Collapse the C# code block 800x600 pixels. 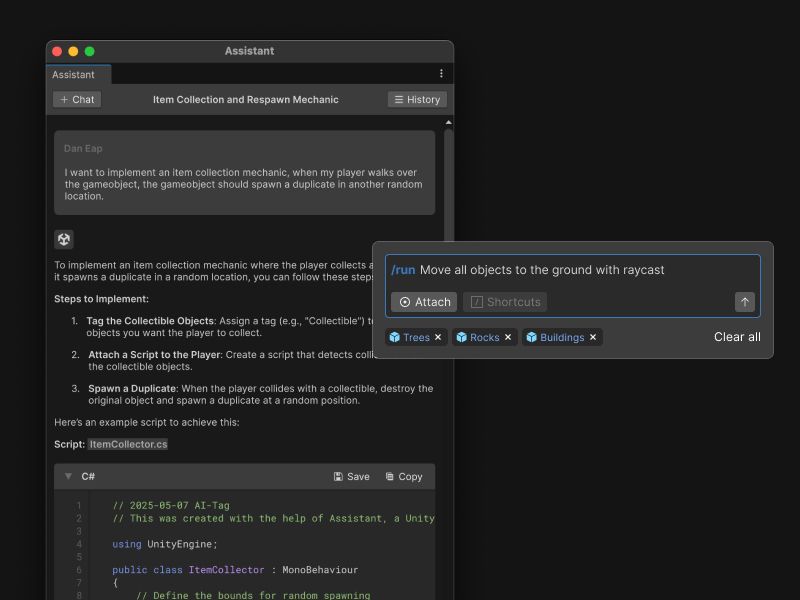[68, 477]
